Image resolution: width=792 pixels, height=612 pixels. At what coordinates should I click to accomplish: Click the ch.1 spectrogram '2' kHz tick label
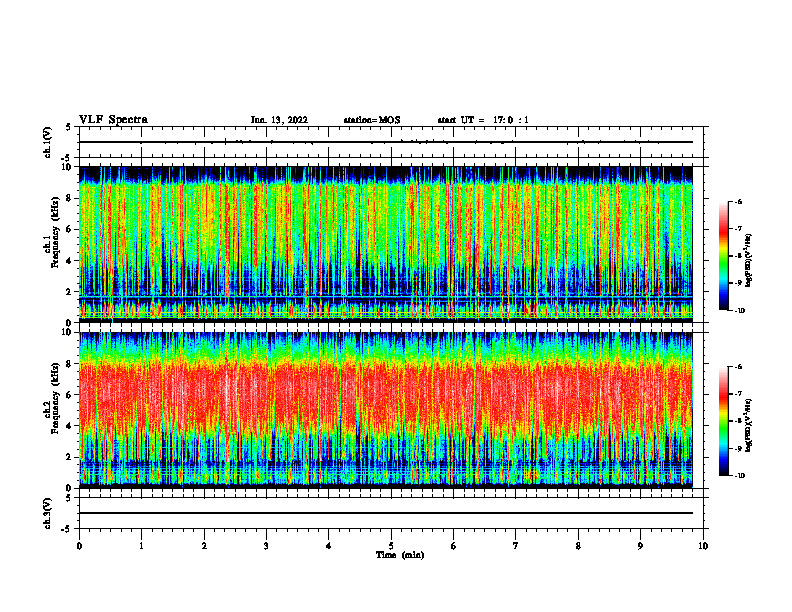(70, 292)
